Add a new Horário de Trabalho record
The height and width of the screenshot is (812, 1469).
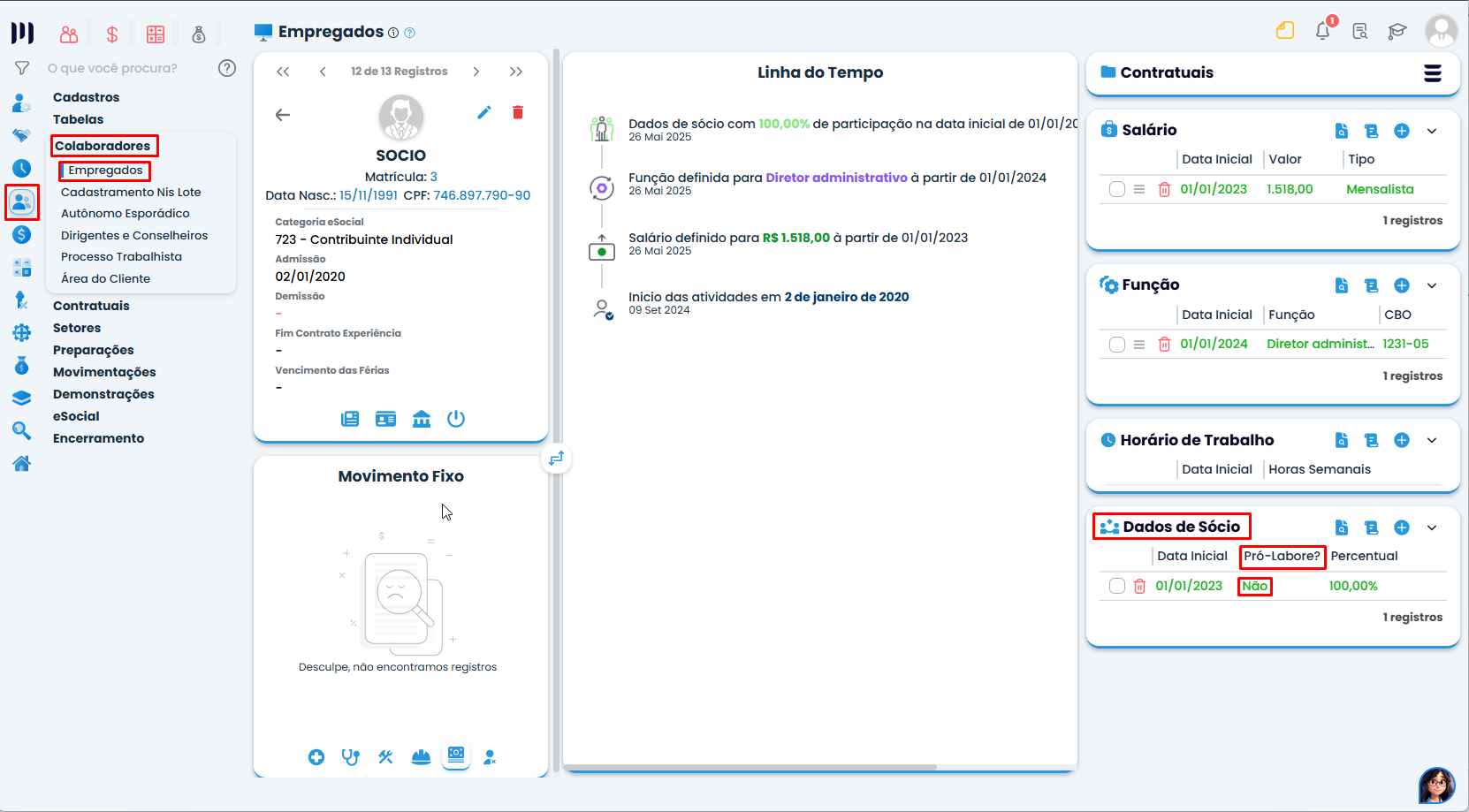[x=1402, y=440]
